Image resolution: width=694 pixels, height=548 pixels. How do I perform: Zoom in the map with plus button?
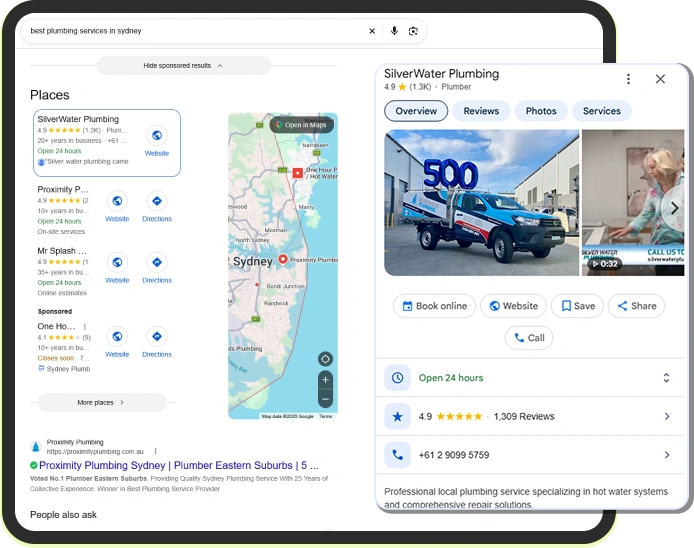tap(325, 380)
